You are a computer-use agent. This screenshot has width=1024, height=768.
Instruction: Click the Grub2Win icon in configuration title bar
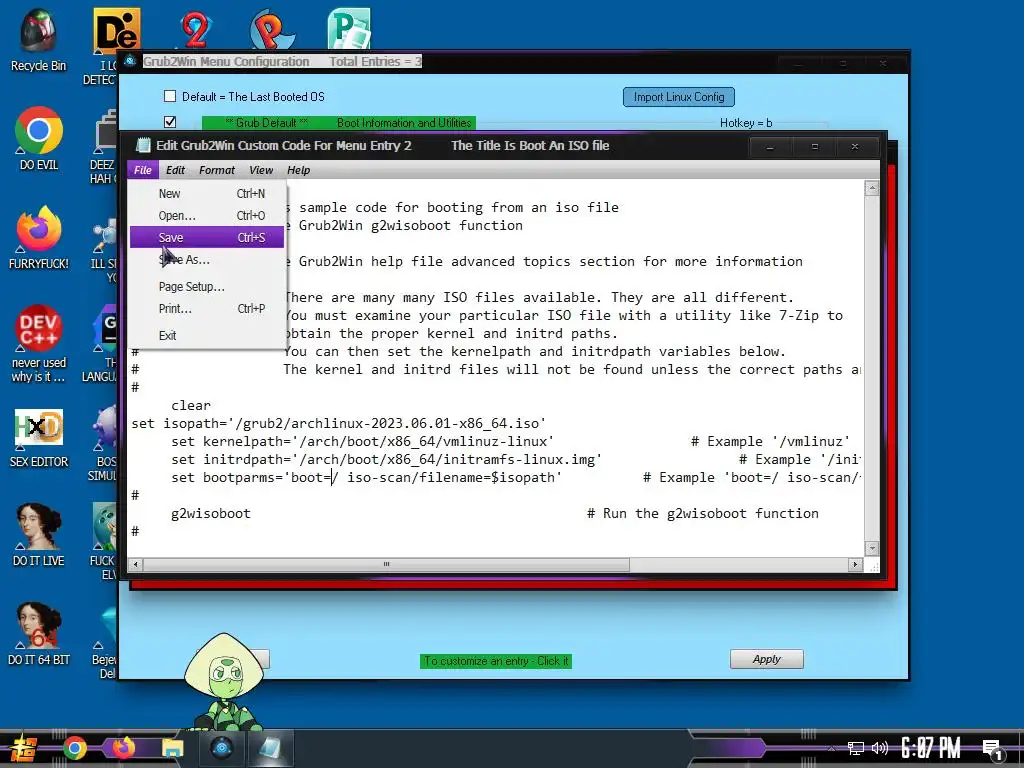point(130,61)
